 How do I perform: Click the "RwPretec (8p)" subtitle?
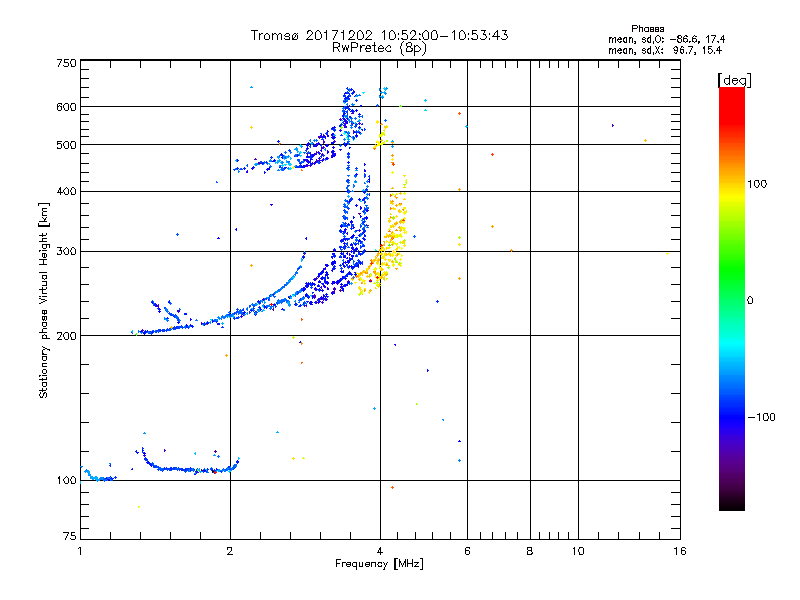point(379,48)
